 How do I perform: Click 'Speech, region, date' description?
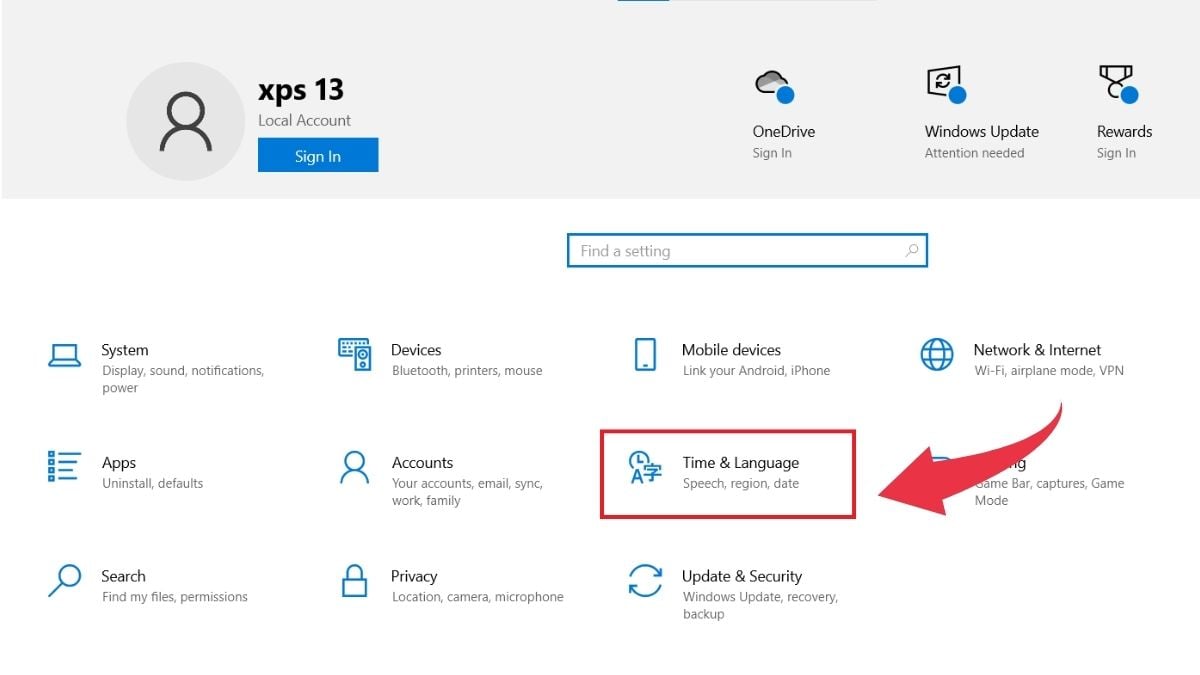coord(741,483)
